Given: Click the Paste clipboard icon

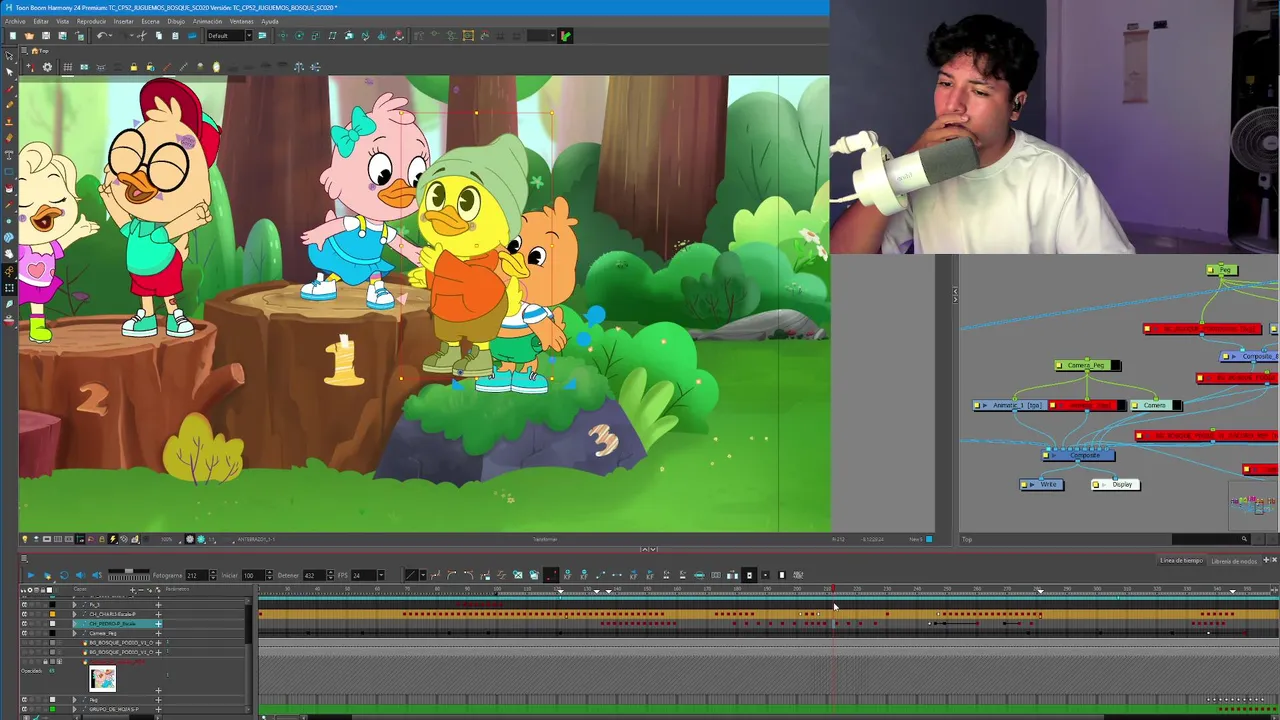Looking at the screenshot, I should 175,36.
